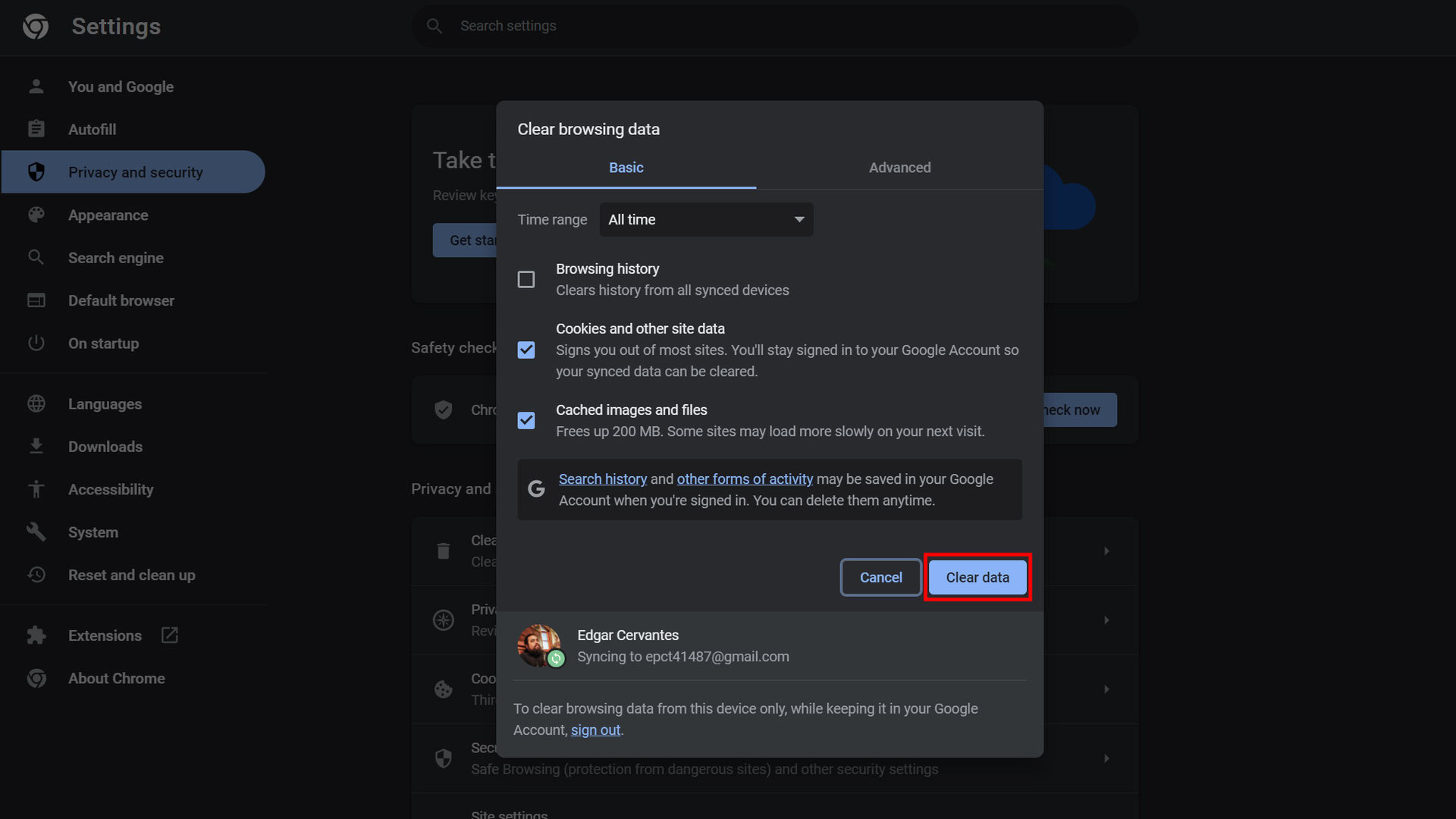The width and height of the screenshot is (1456, 819).
Task: Open Accessibility in the sidebar
Action: [111, 489]
